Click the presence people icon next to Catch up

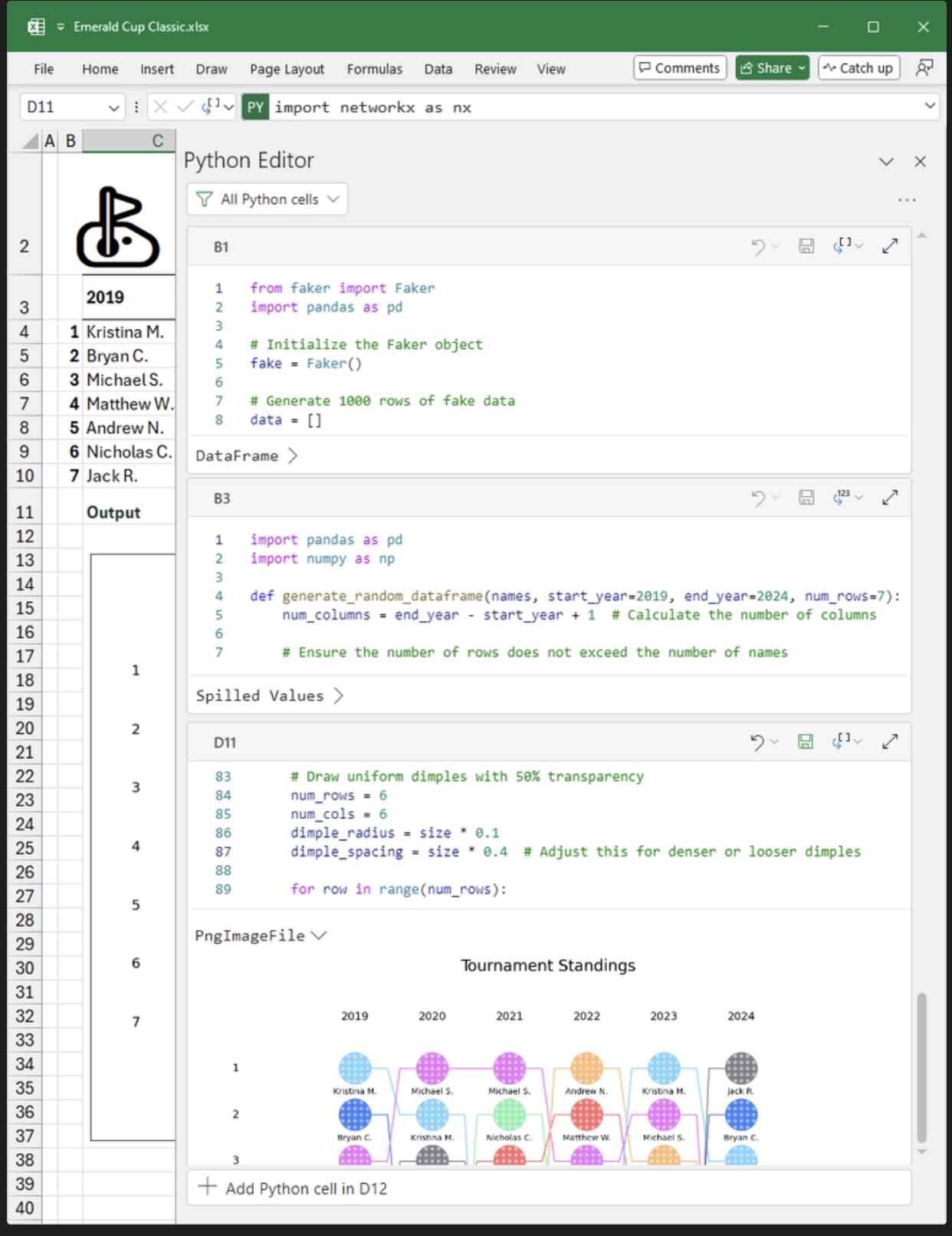[x=924, y=68]
